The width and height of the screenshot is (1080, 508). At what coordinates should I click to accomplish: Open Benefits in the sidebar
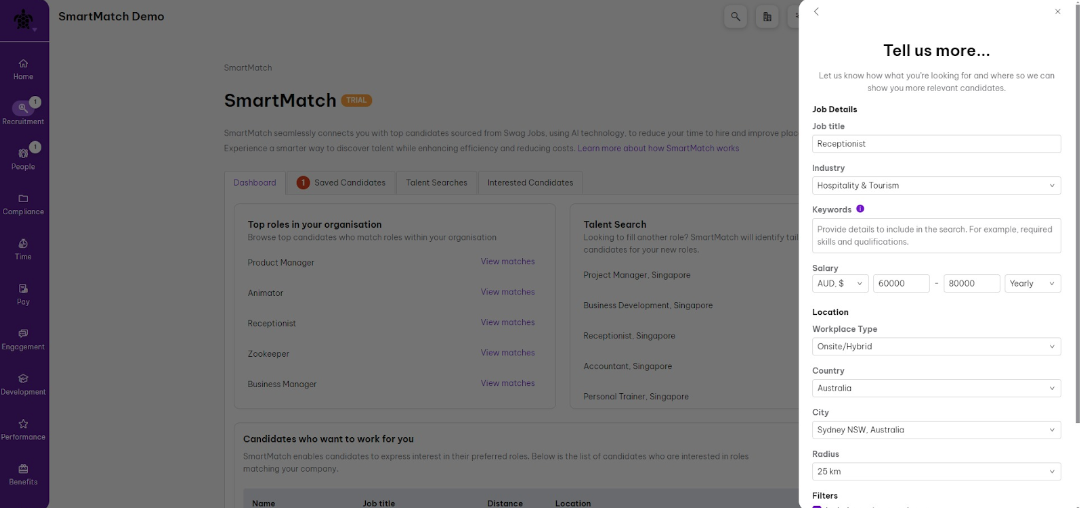(x=23, y=474)
